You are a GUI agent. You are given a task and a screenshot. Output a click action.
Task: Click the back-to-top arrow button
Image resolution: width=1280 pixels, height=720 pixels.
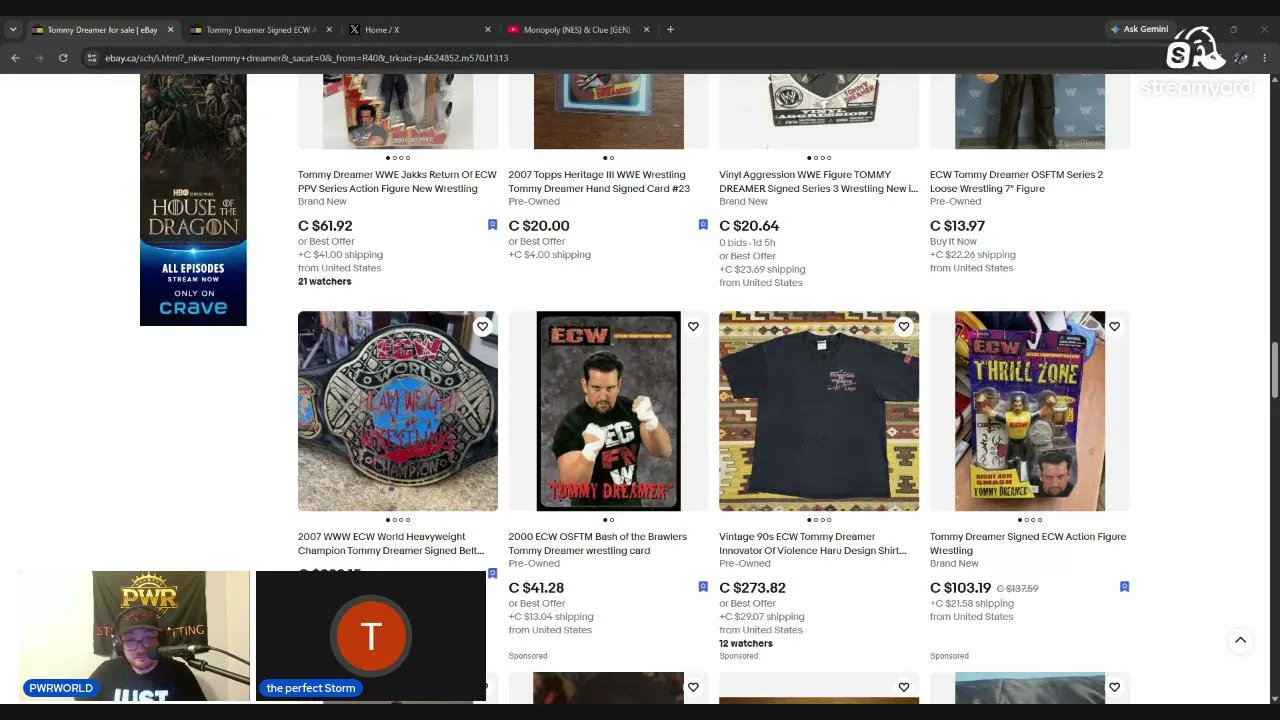[x=1240, y=641]
